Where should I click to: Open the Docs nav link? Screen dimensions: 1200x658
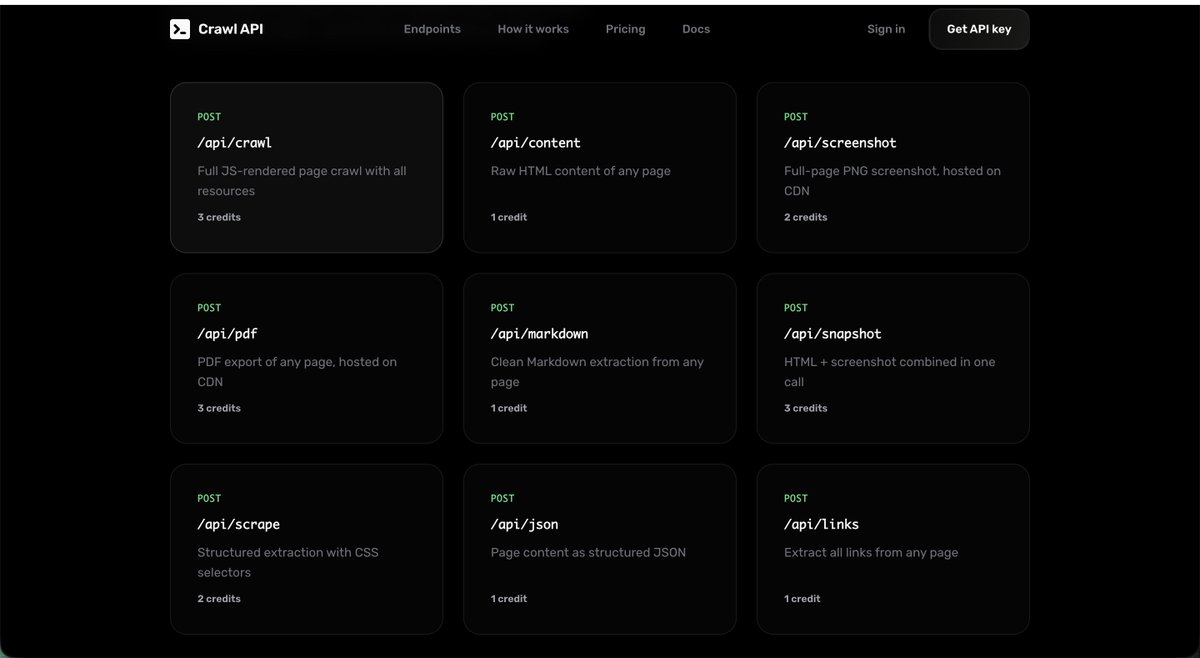(x=696, y=29)
